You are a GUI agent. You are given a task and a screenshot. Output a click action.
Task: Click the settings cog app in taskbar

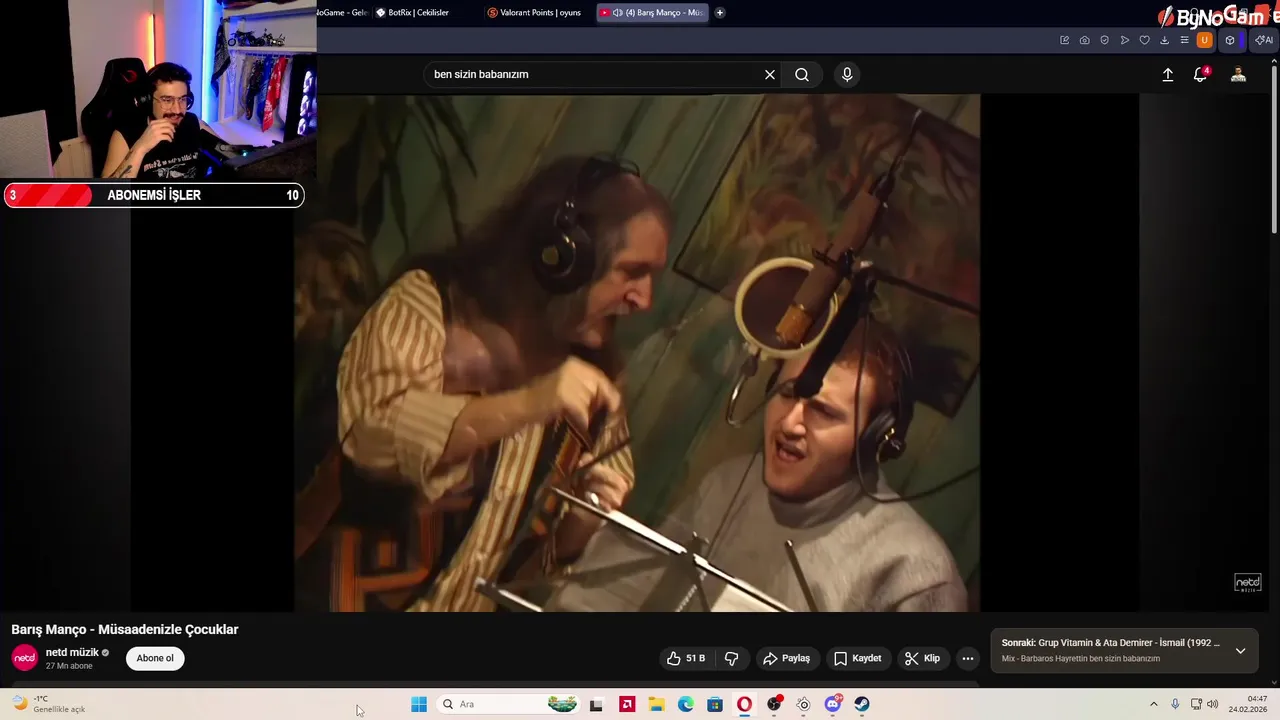[803, 704]
